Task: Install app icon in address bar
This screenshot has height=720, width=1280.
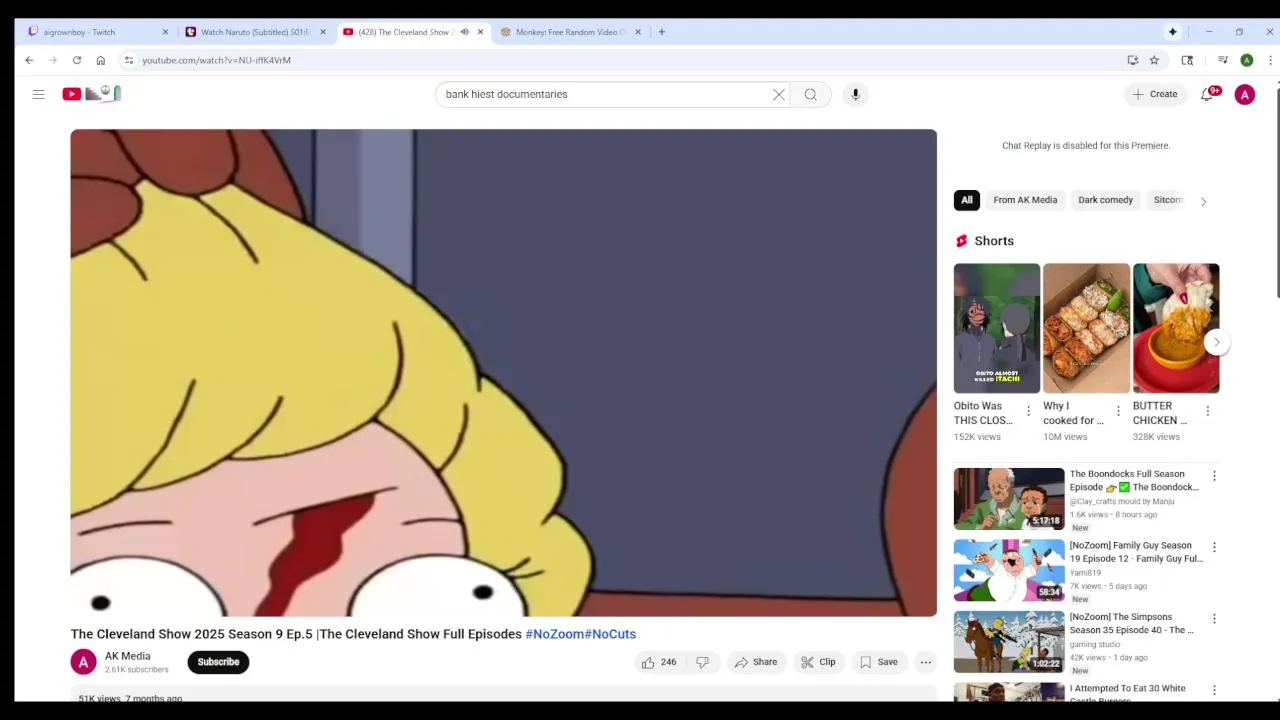Action: coord(1133,60)
